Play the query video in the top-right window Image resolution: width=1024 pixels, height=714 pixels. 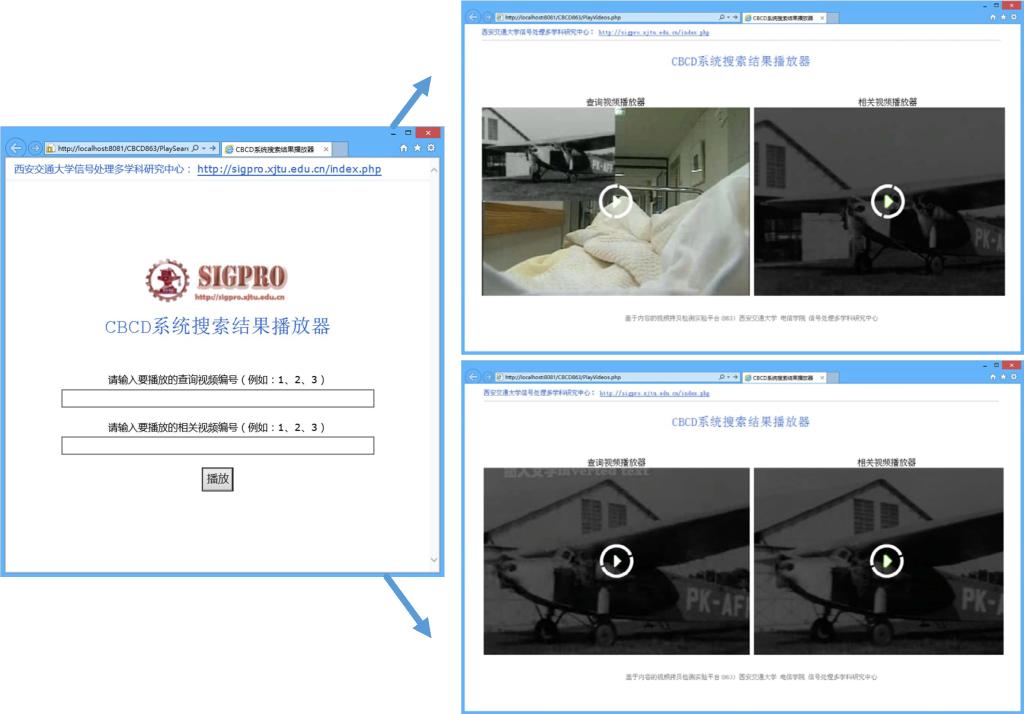(615, 201)
